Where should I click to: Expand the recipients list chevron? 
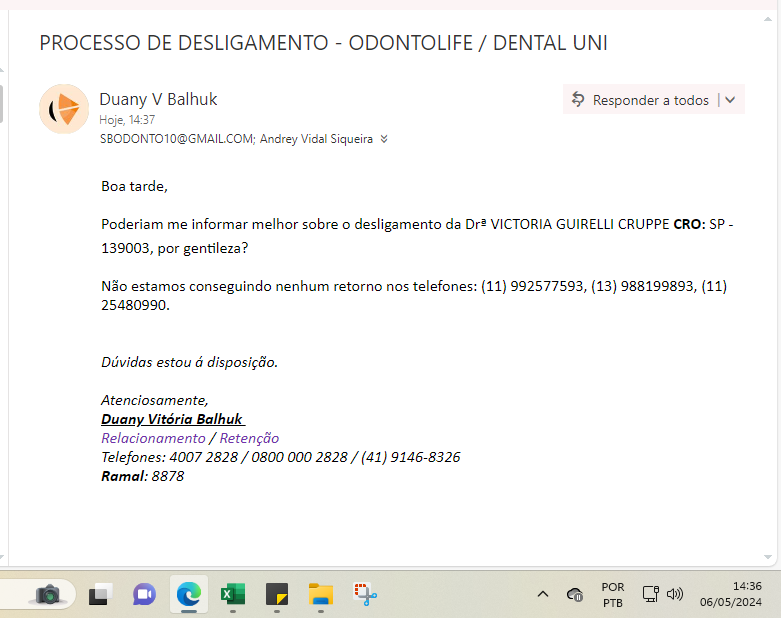click(384, 139)
